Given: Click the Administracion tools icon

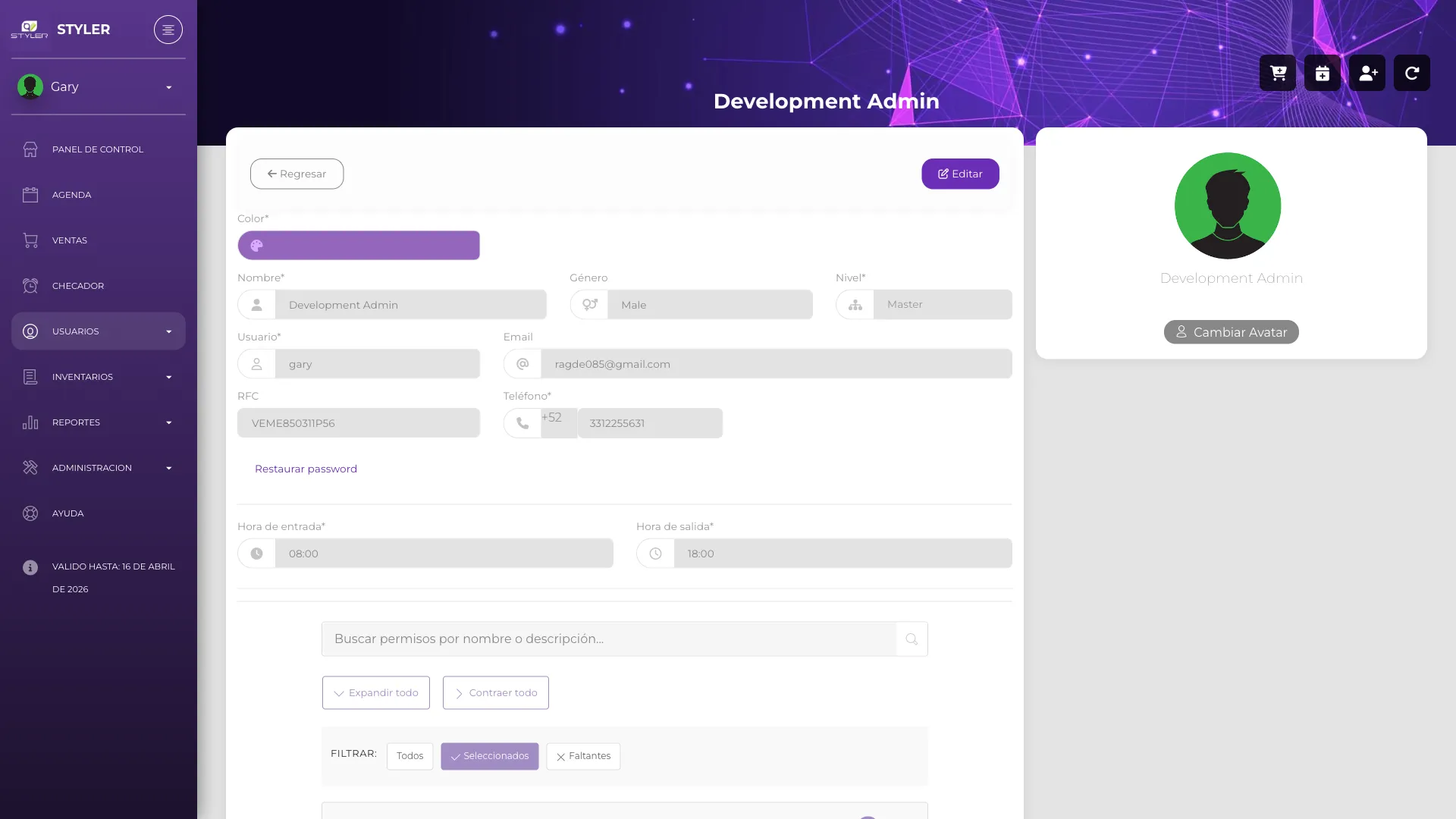Looking at the screenshot, I should 30,468.
